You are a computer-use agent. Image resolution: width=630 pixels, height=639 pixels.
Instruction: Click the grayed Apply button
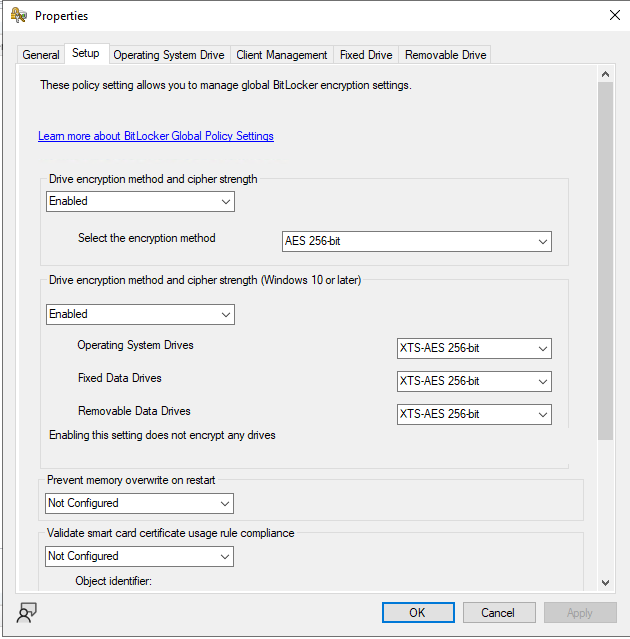[580, 613]
